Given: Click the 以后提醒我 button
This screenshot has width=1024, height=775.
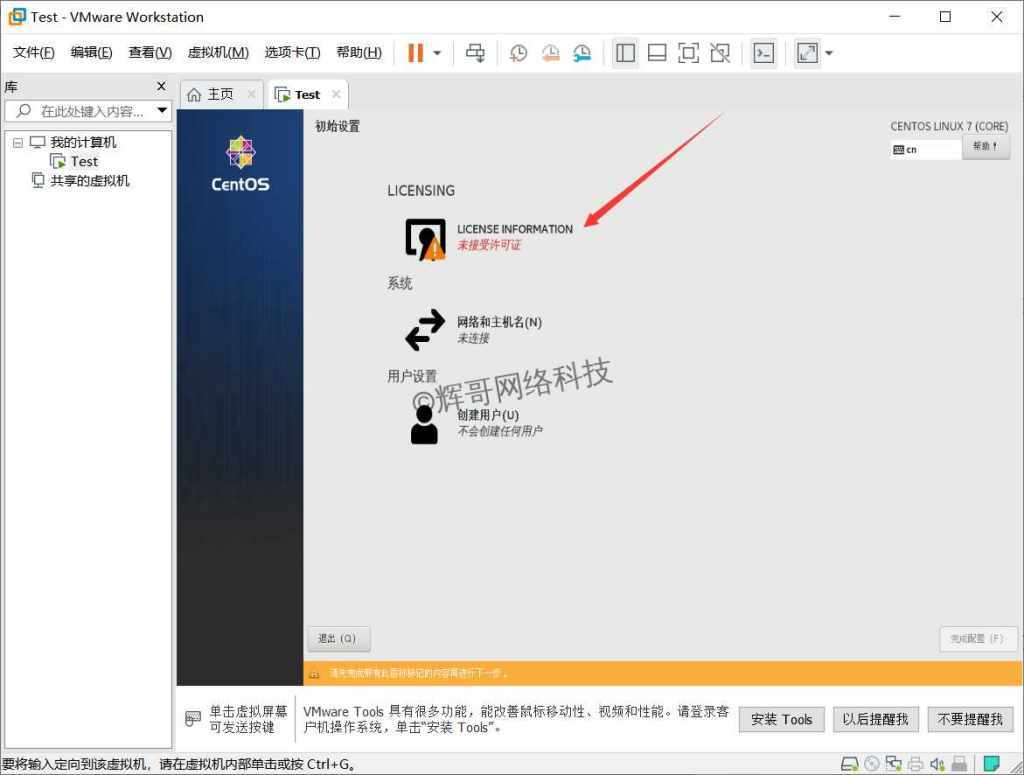Looking at the screenshot, I should (875, 720).
